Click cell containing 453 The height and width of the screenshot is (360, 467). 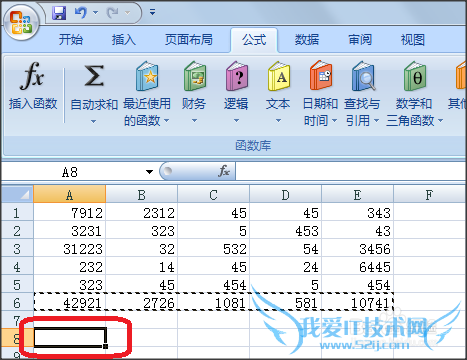(x=285, y=231)
